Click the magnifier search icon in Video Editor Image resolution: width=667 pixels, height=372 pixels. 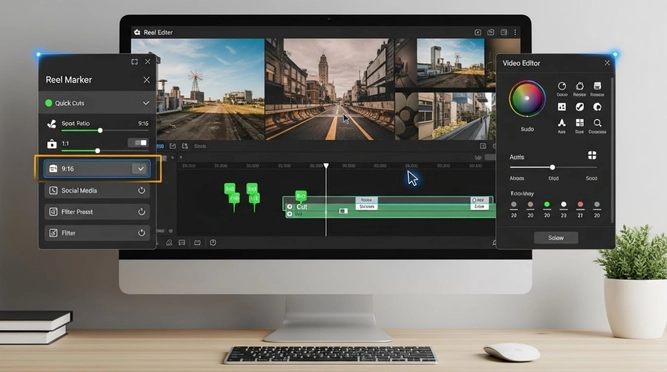coord(597,123)
